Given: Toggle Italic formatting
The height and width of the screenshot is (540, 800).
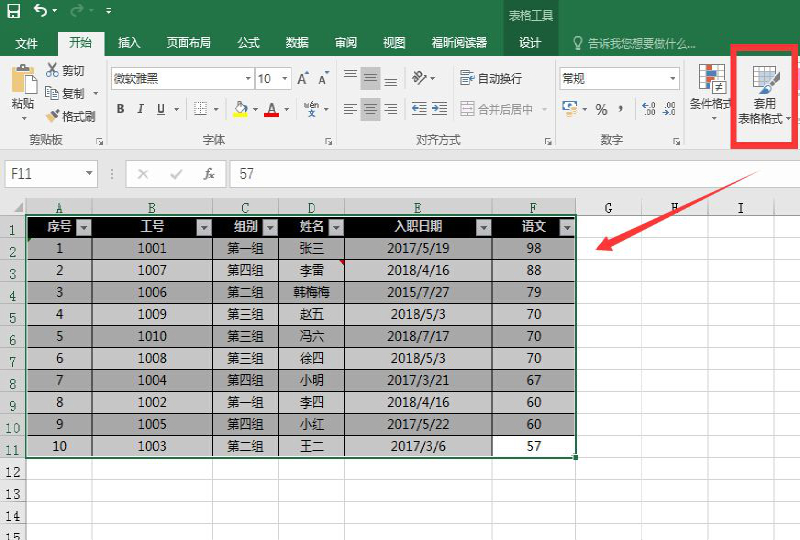Looking at the screenshot, I should (141, 109).
